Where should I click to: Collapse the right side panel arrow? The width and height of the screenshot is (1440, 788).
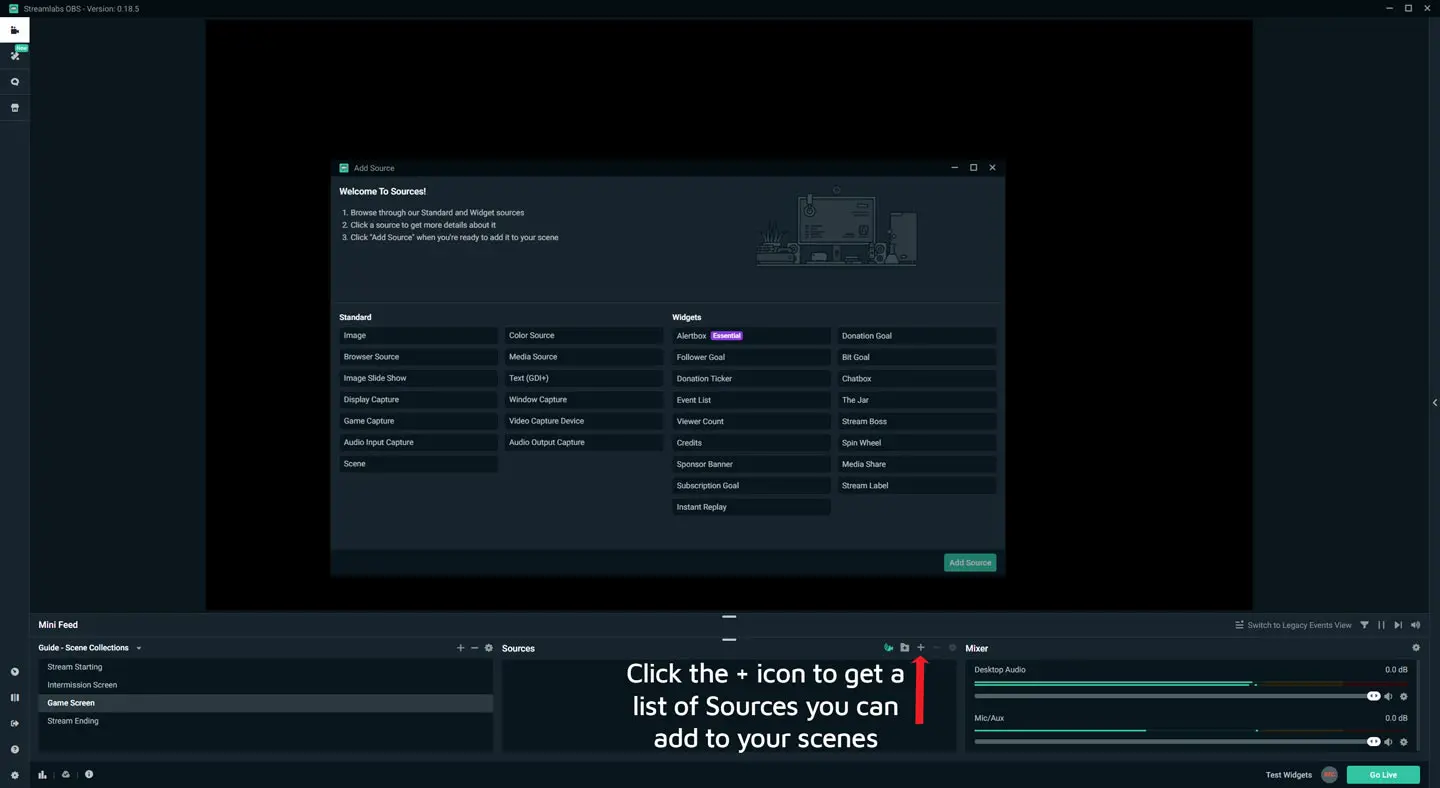pyautogui.click(x=1435, y=403)
